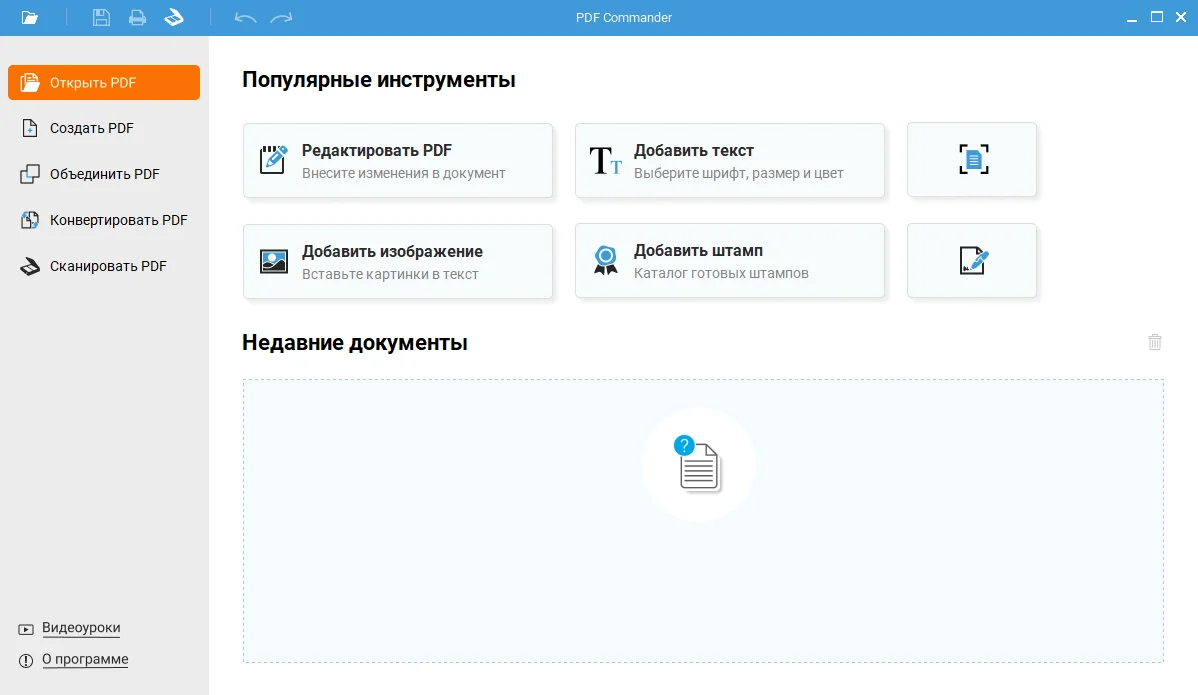Select Открыть PDF in the sidebar

pos(104,82)
